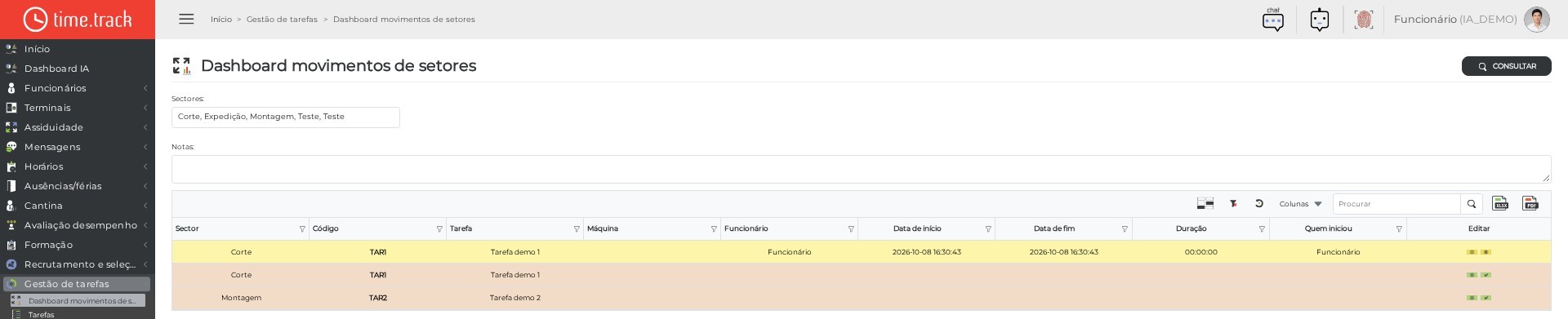Select the 00:00:00 duration cell
The width and height of the screenshot is (1568, 319).
pos(1200,252)
